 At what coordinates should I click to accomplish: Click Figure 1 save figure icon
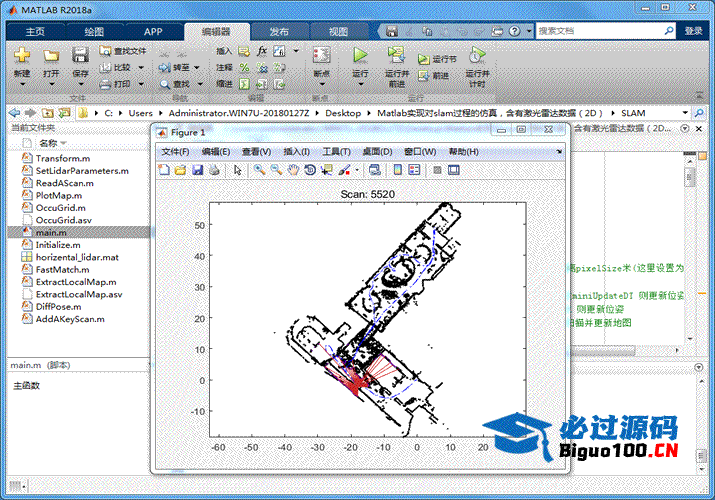[x=197, y=170]
